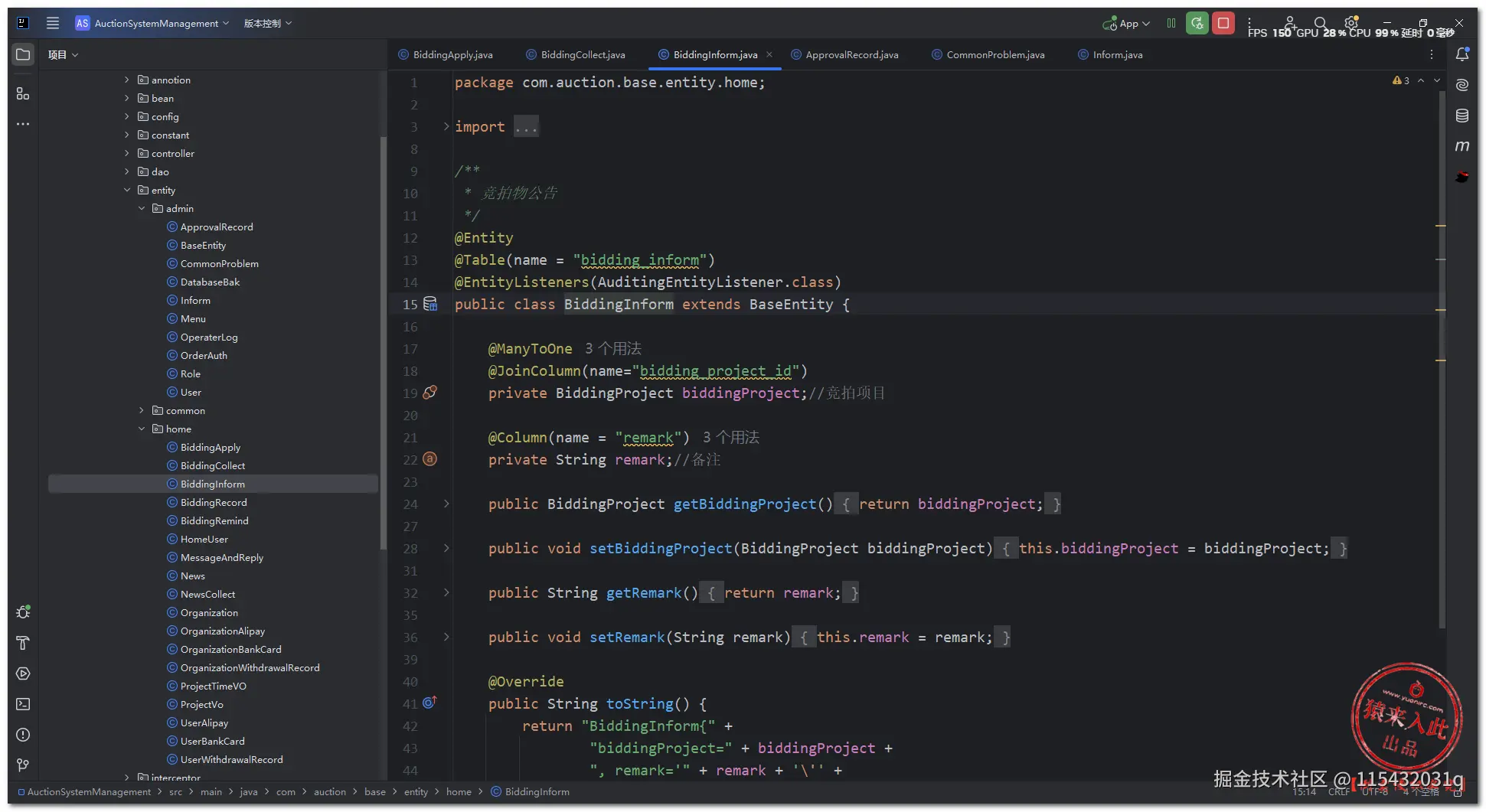Click the editor vertical scrollbar

coord(1442,360)
